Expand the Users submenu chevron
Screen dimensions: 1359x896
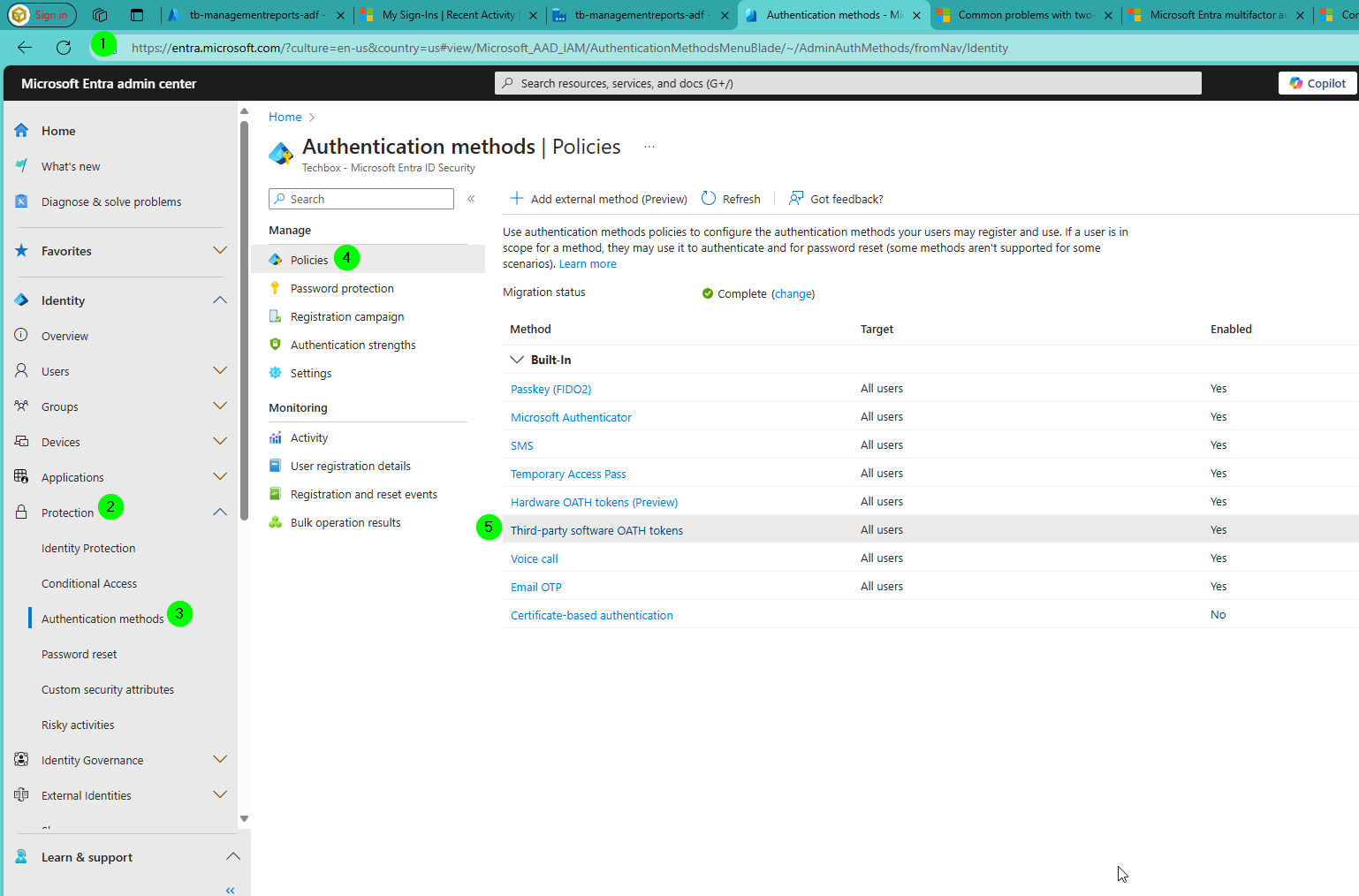coord(220,371)
